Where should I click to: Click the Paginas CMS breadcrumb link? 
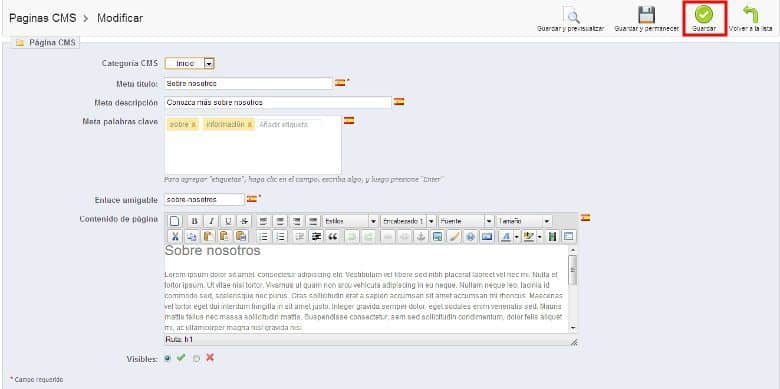pyautogui.click(x=43, y=18)
